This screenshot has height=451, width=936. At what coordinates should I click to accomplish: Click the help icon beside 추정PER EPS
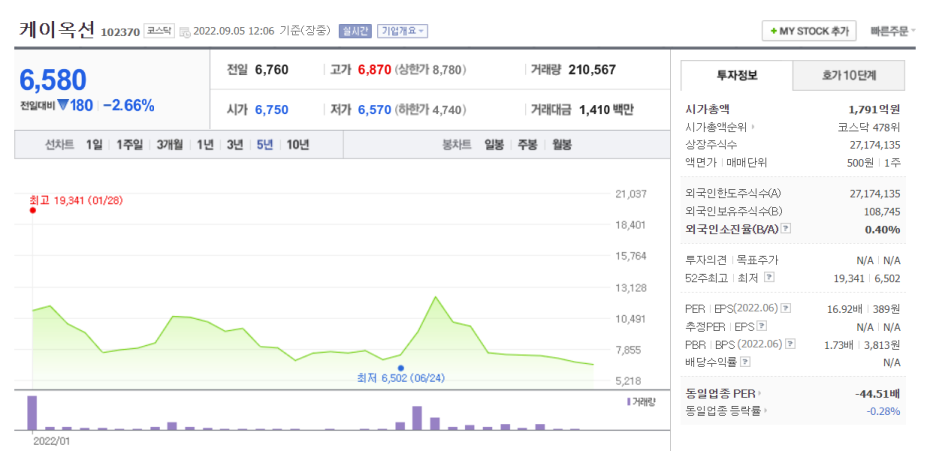761,326
